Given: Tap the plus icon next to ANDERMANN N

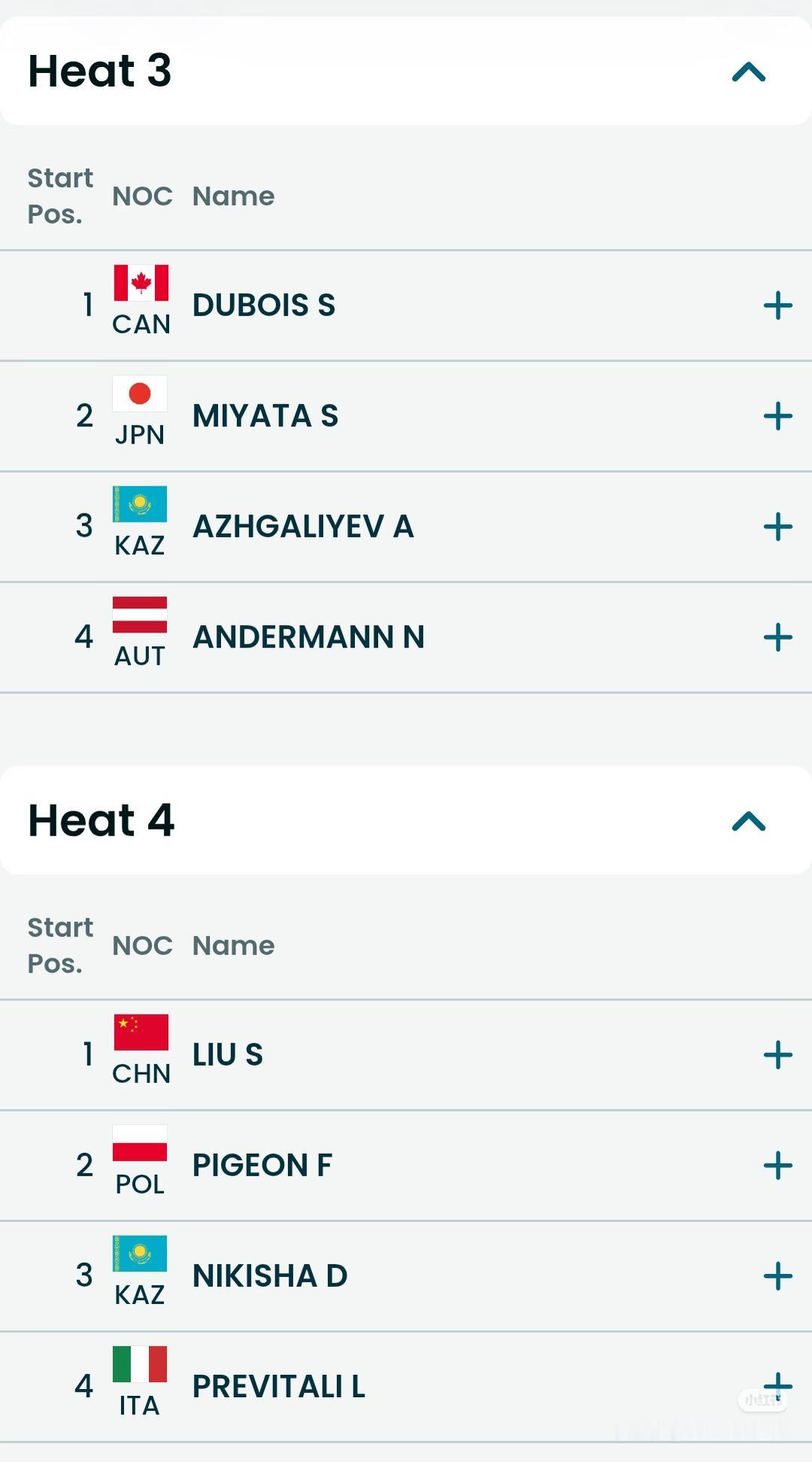Looking at the screenshot, I should coord(777,637).
